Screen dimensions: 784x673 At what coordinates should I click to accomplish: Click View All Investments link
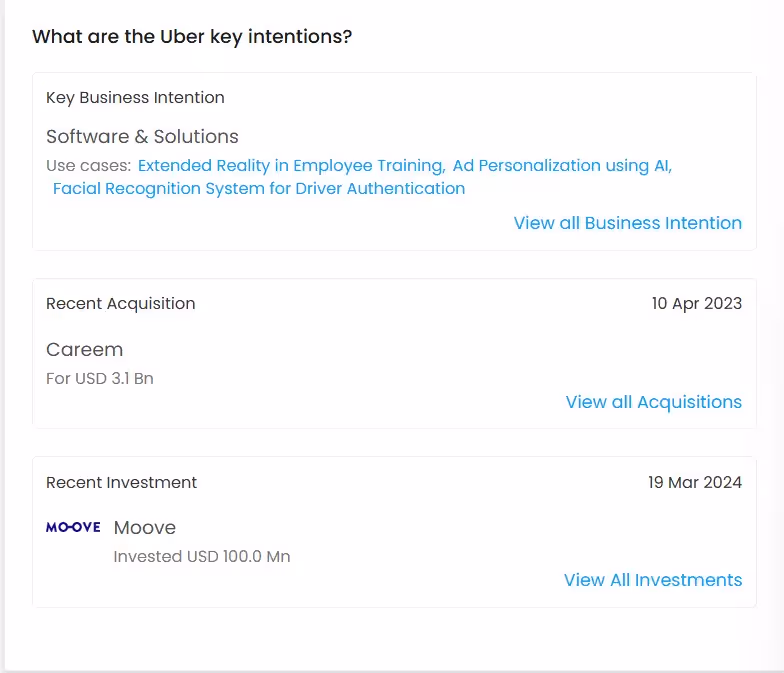[653, 580]
